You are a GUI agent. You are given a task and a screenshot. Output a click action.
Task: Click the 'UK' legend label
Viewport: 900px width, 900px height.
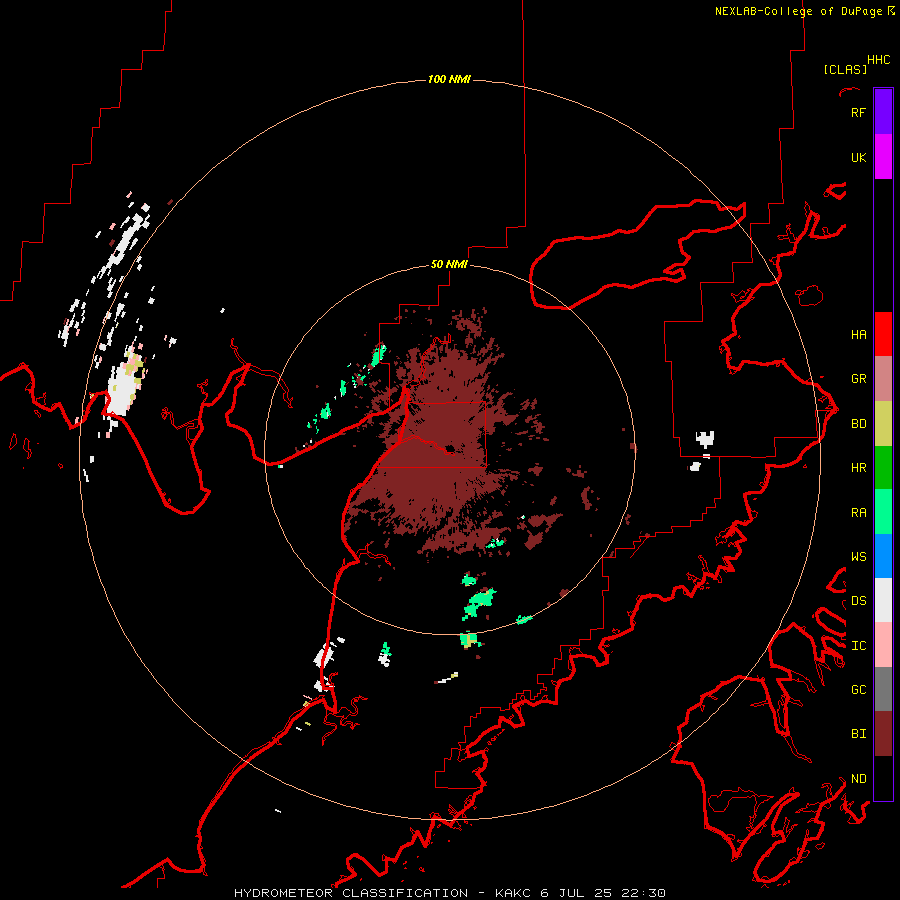858,158
